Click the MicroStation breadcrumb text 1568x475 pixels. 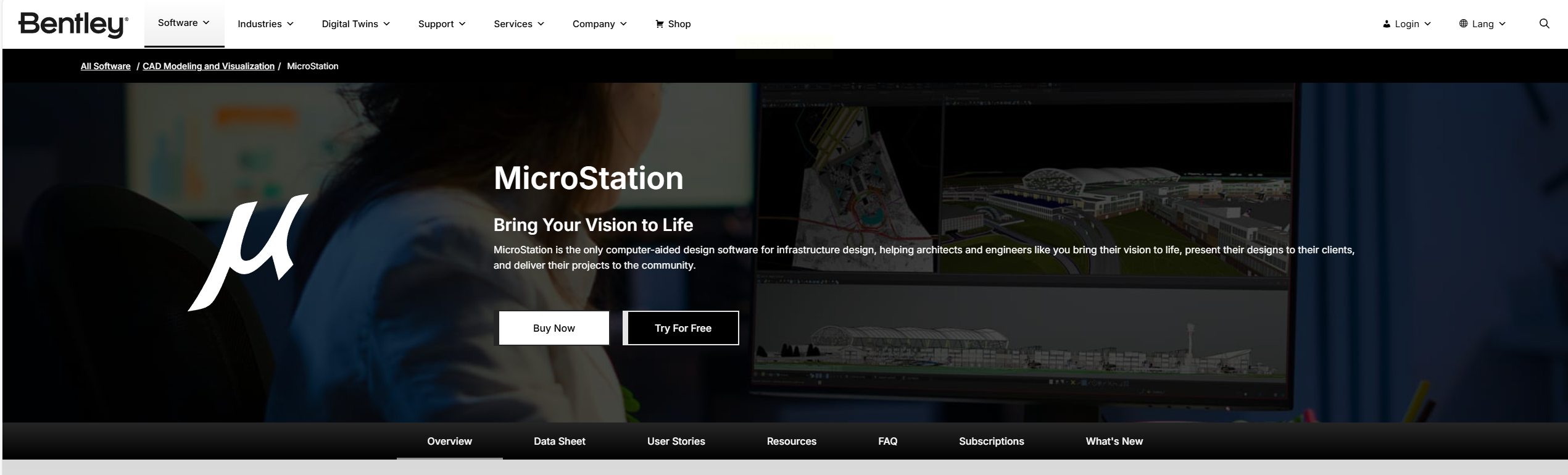pos(313,66)
